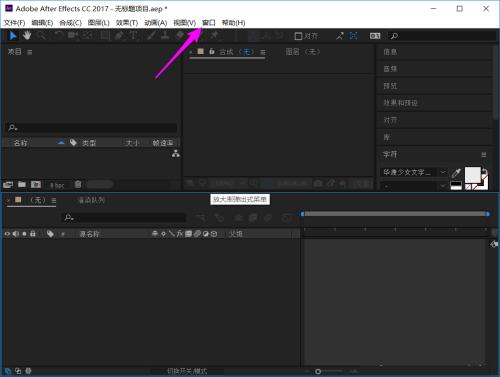Select the Selection arrow tool
500x377 pixels.
click(x=13, y=35)
